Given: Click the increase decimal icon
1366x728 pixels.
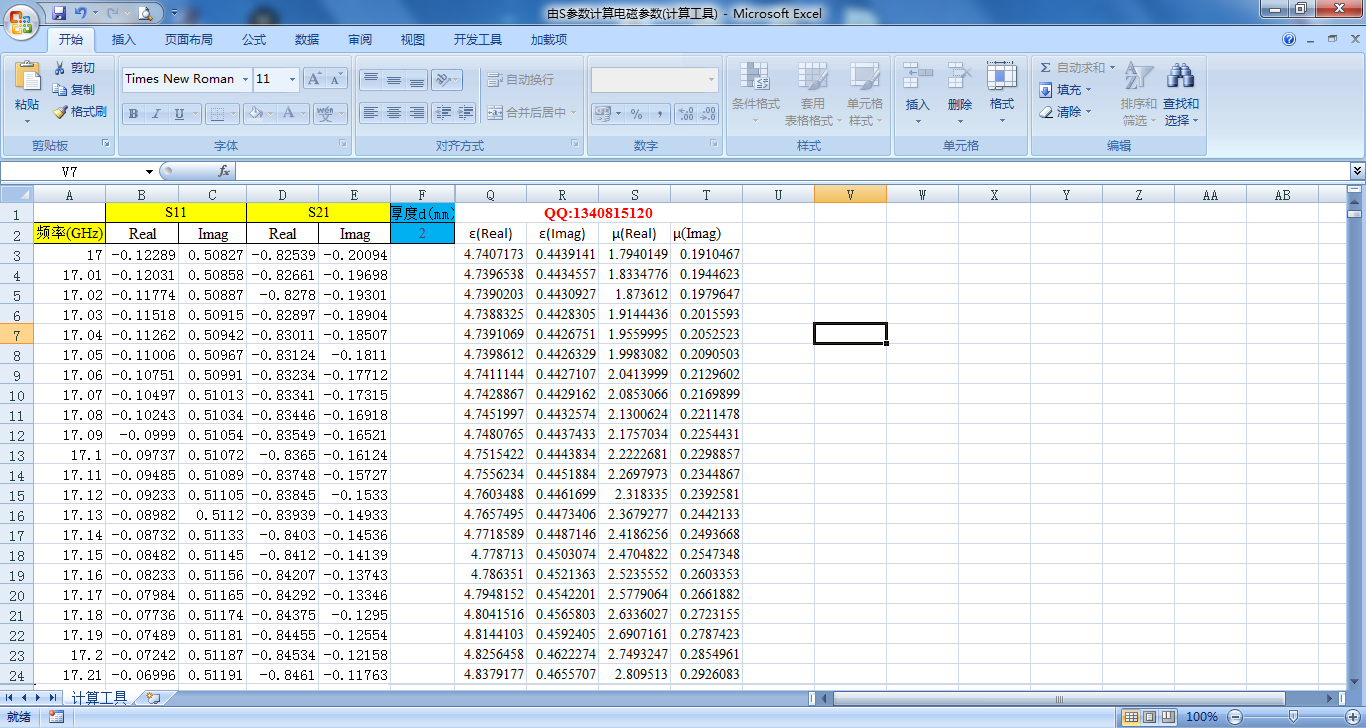Looking at the screenshot, I should 685,114.
